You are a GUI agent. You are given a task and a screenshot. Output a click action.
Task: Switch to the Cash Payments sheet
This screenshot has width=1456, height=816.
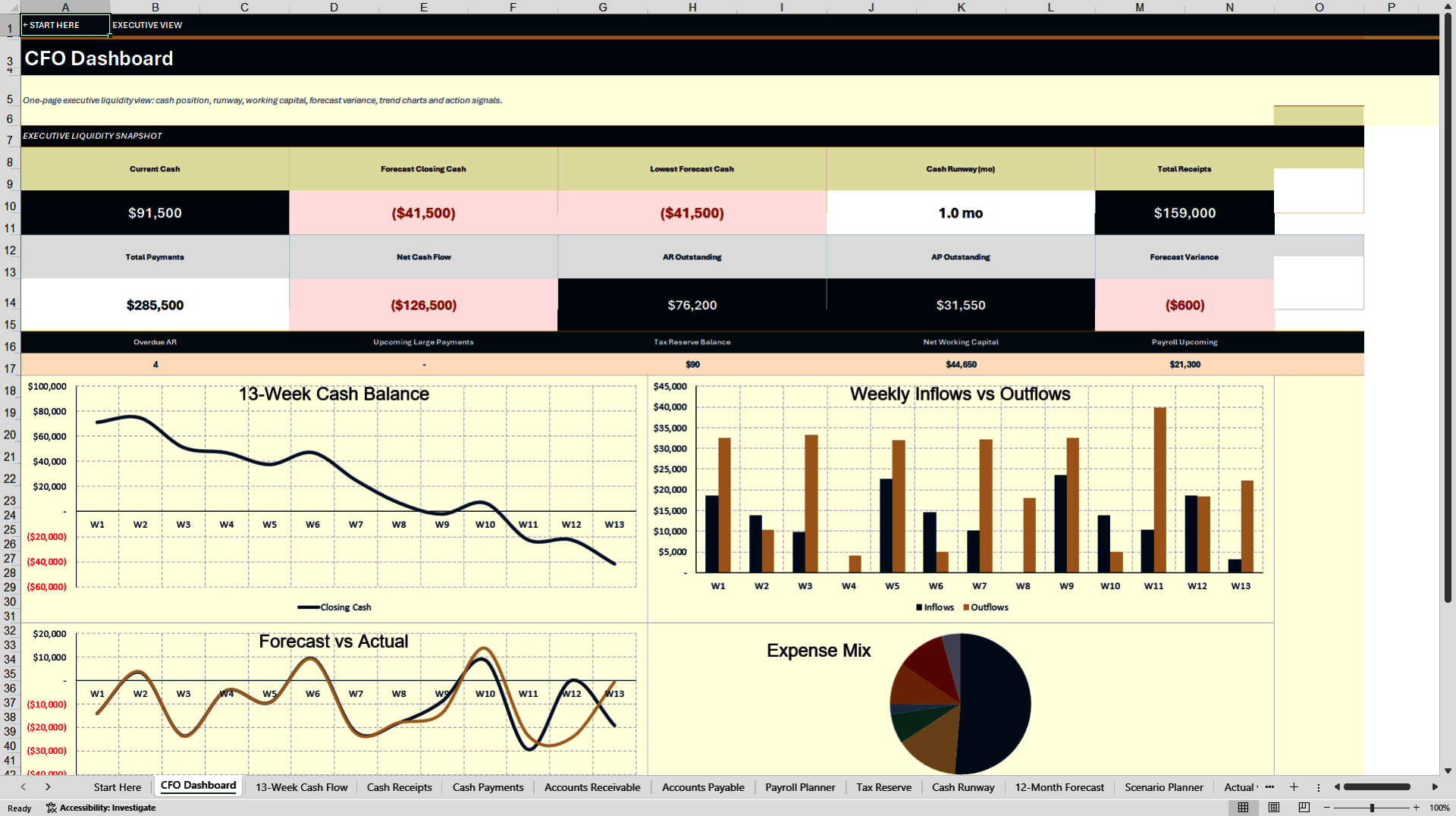click(x=488, y=787)
